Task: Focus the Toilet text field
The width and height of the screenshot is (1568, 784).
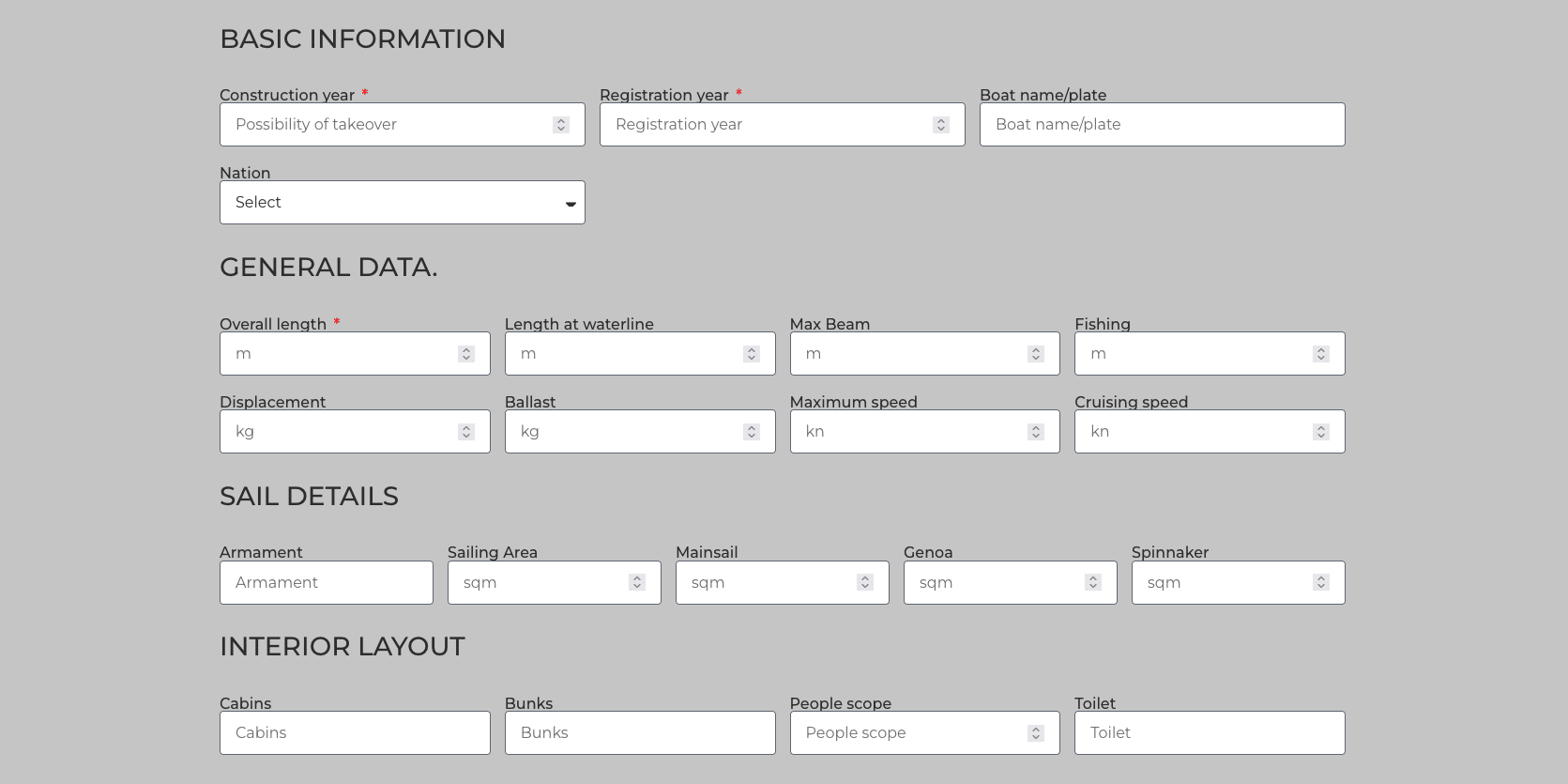Action: coord(1210,733)
